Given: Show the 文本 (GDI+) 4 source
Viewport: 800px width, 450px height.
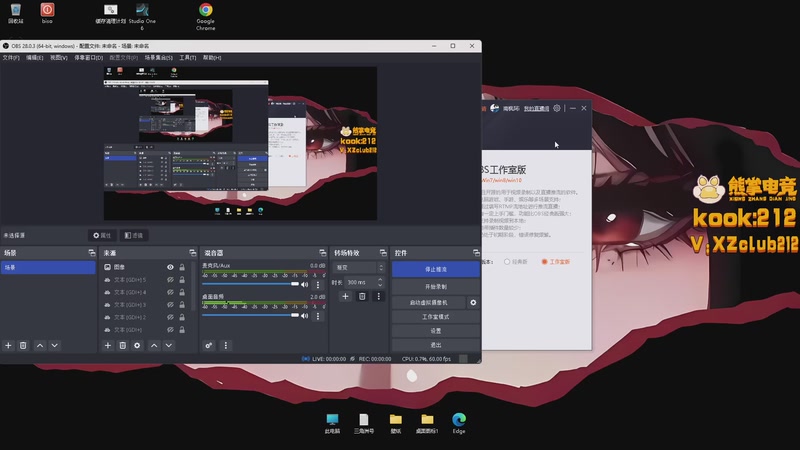Looking at the screenshot, I should tap(170, 292).
